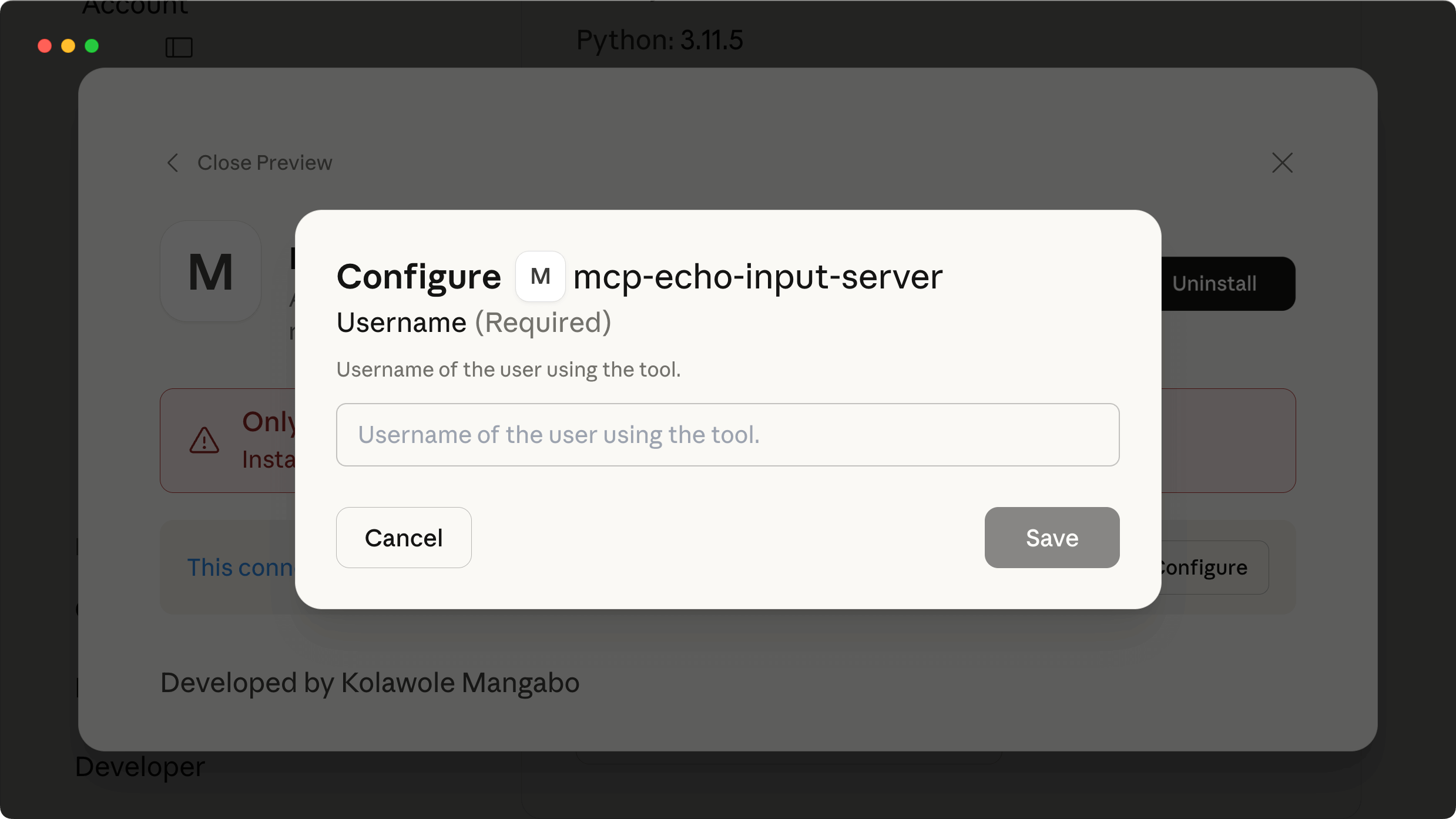Click the small M badge beside Configure title
The height and width of the screenshot is (819, 1456).
click(540, 276)
